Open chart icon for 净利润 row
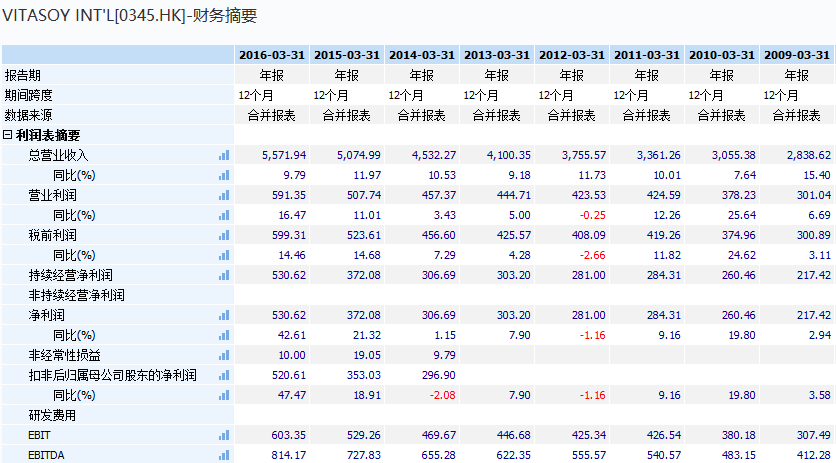The image size is (836, 463). pyautogui.click(x=224, y=315)
